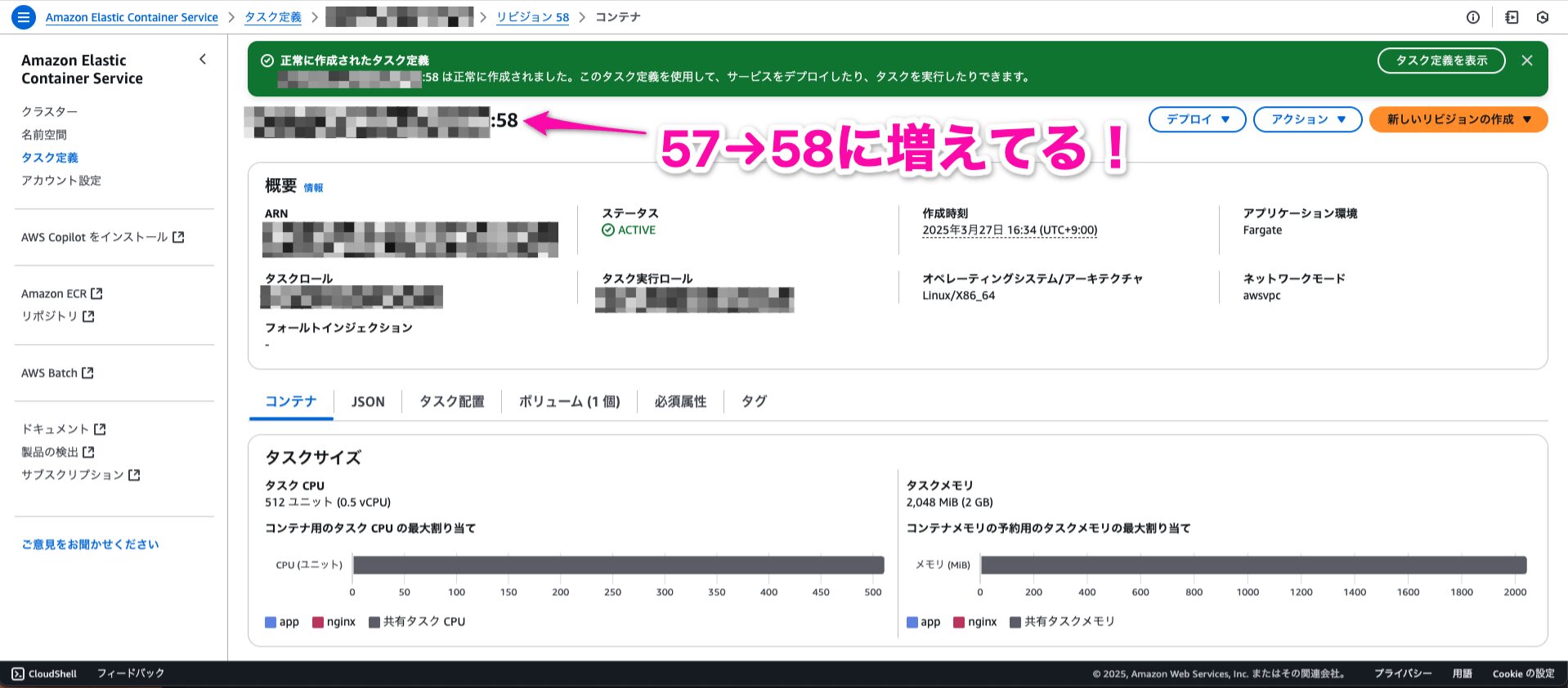Click external-link icon beside サブスクリプション
1568x688 pixels.
(x=134, y=475)
